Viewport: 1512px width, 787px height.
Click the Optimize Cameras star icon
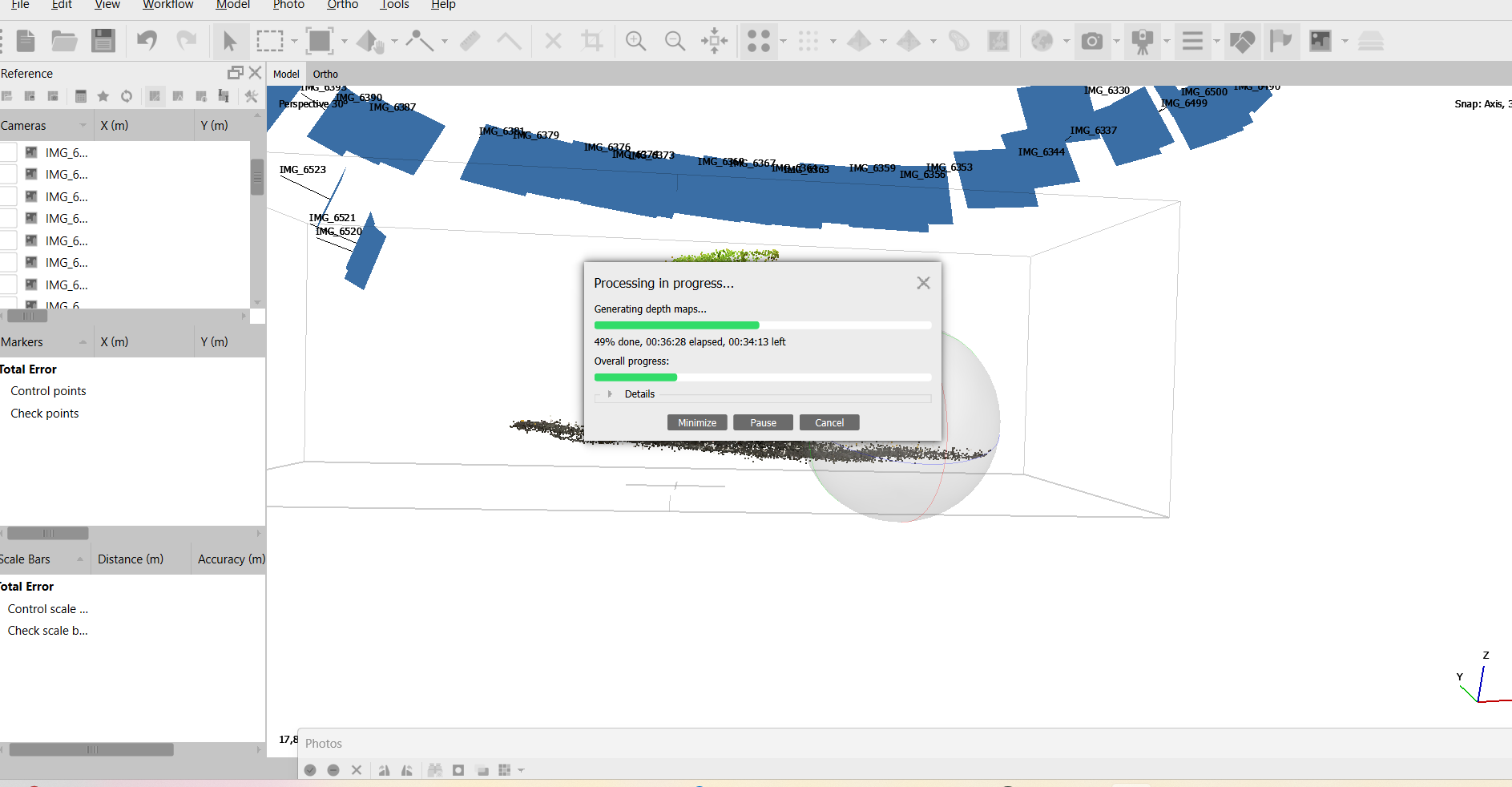103,96
